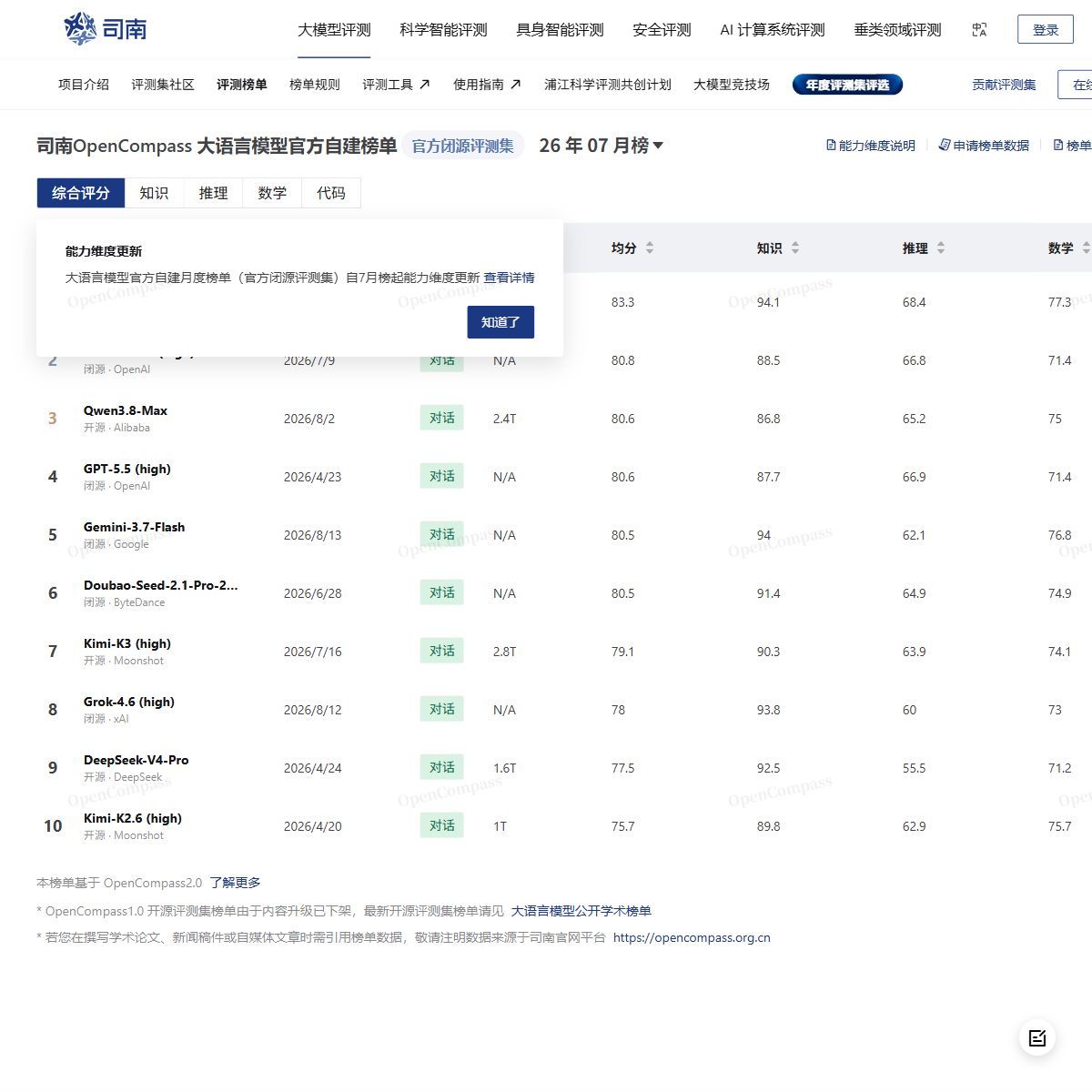Click model name DeepSeek-V4-Pro

[136, 760]
